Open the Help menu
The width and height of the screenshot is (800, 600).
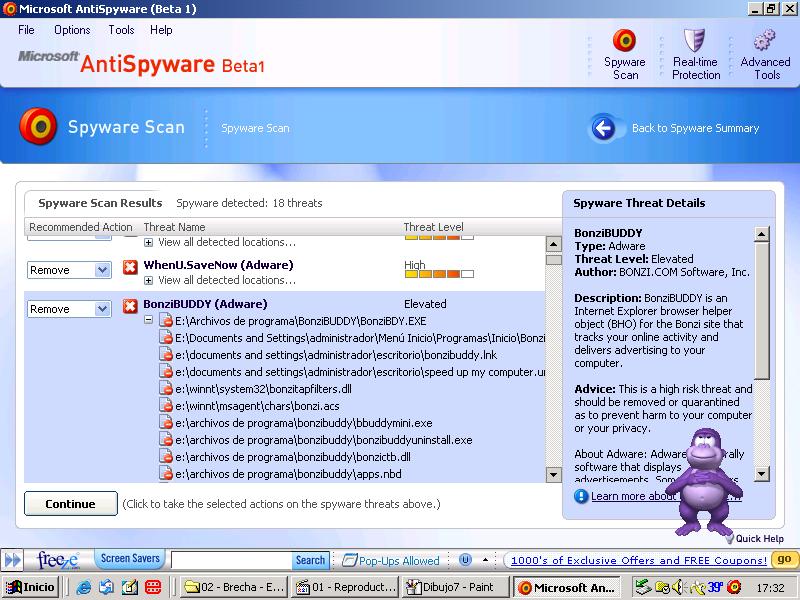click(161, 30)
